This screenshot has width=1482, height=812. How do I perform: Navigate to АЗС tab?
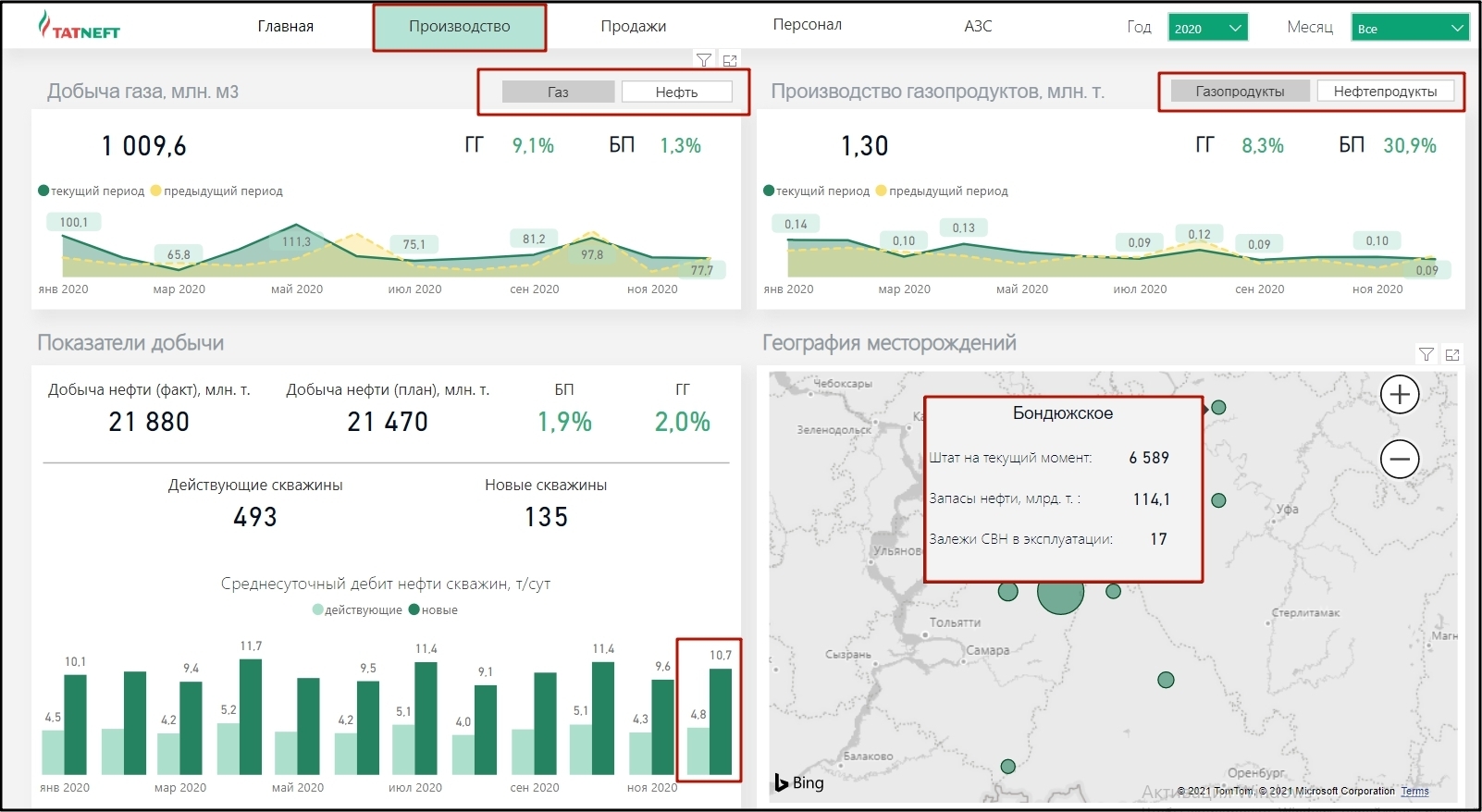(978, 26)
